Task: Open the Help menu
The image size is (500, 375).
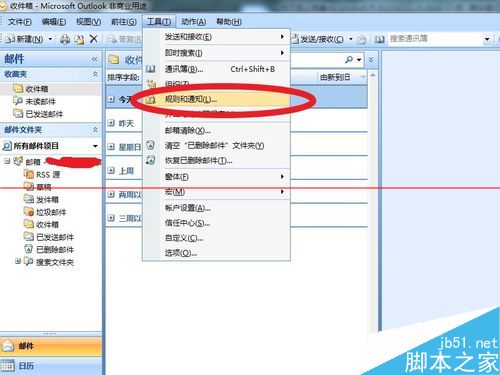Action: (229, 22)
